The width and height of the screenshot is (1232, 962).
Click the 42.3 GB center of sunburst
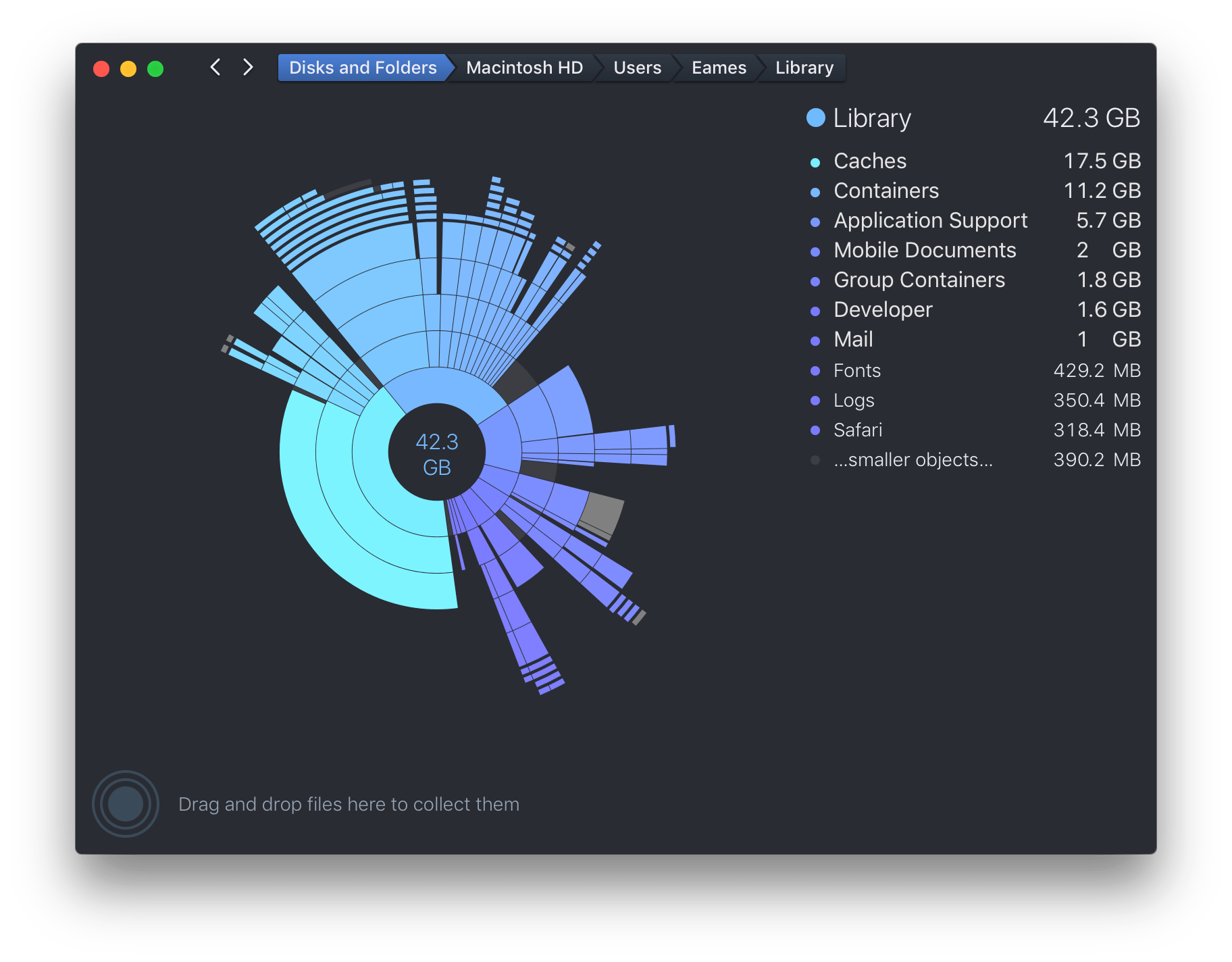437,453
